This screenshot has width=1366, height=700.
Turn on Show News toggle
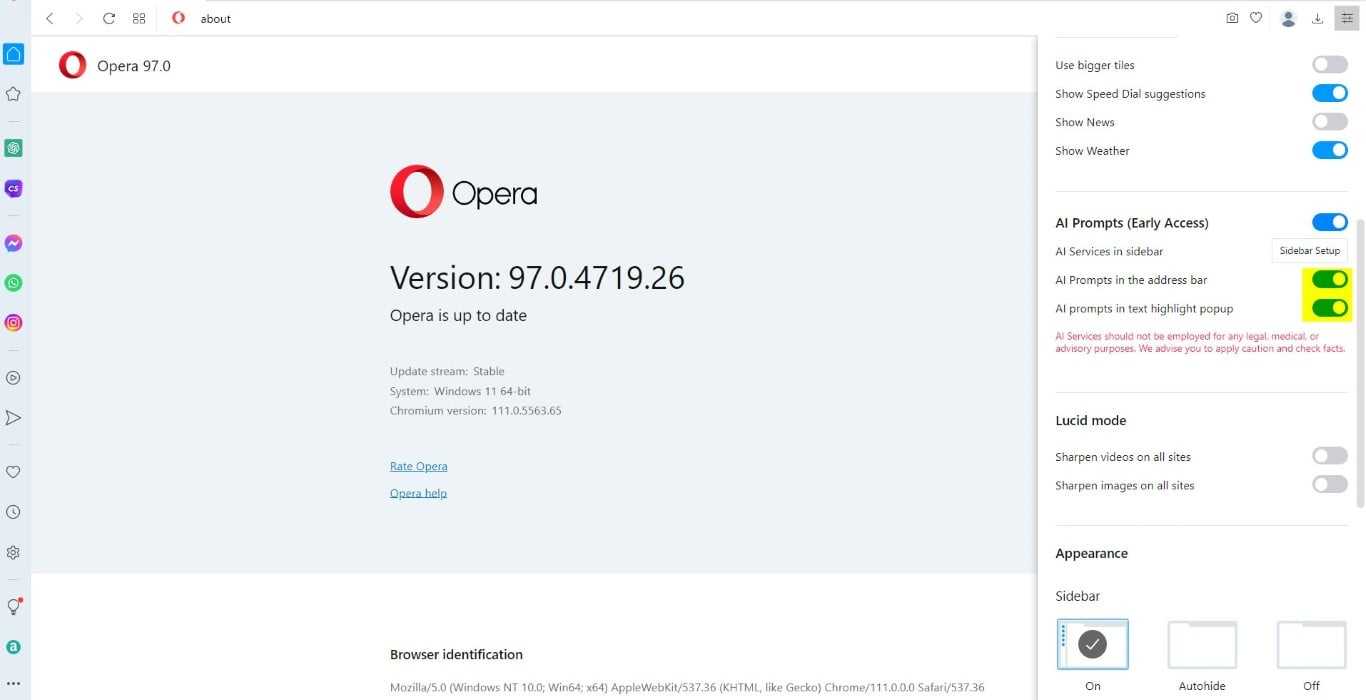(1330, 122)
